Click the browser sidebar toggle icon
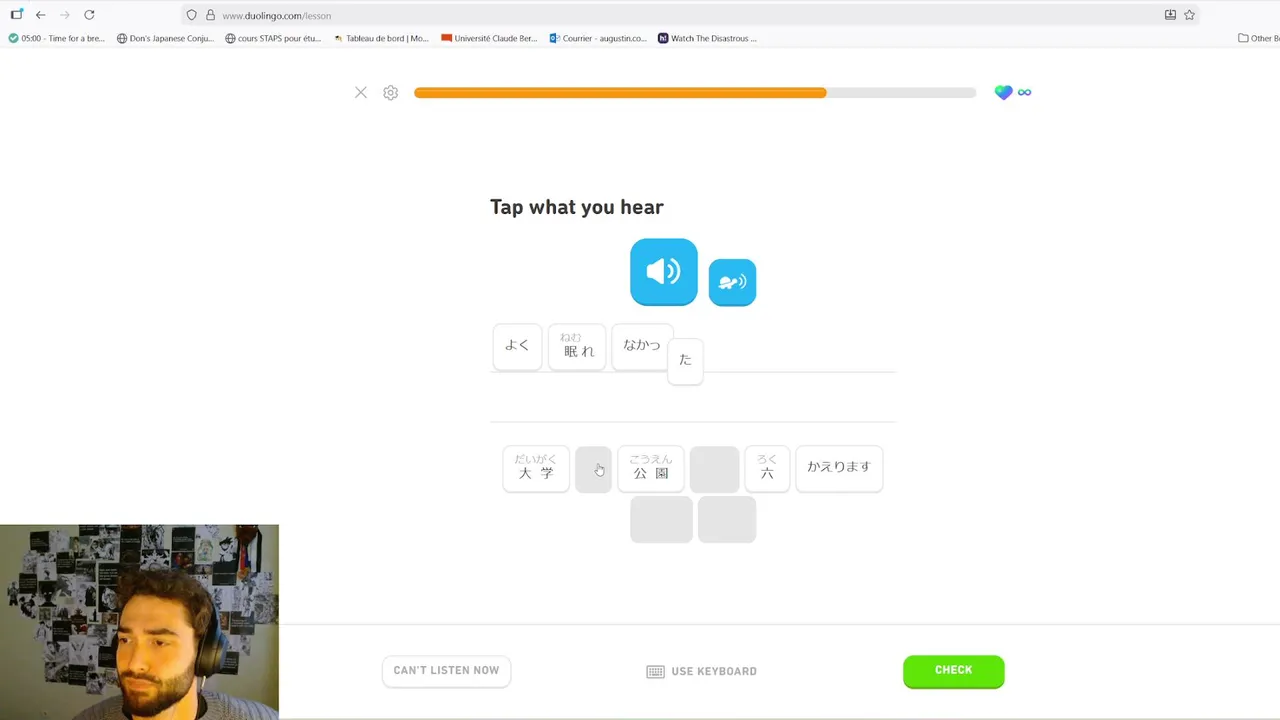1280x720 pixels. click(x=16, y=15)
